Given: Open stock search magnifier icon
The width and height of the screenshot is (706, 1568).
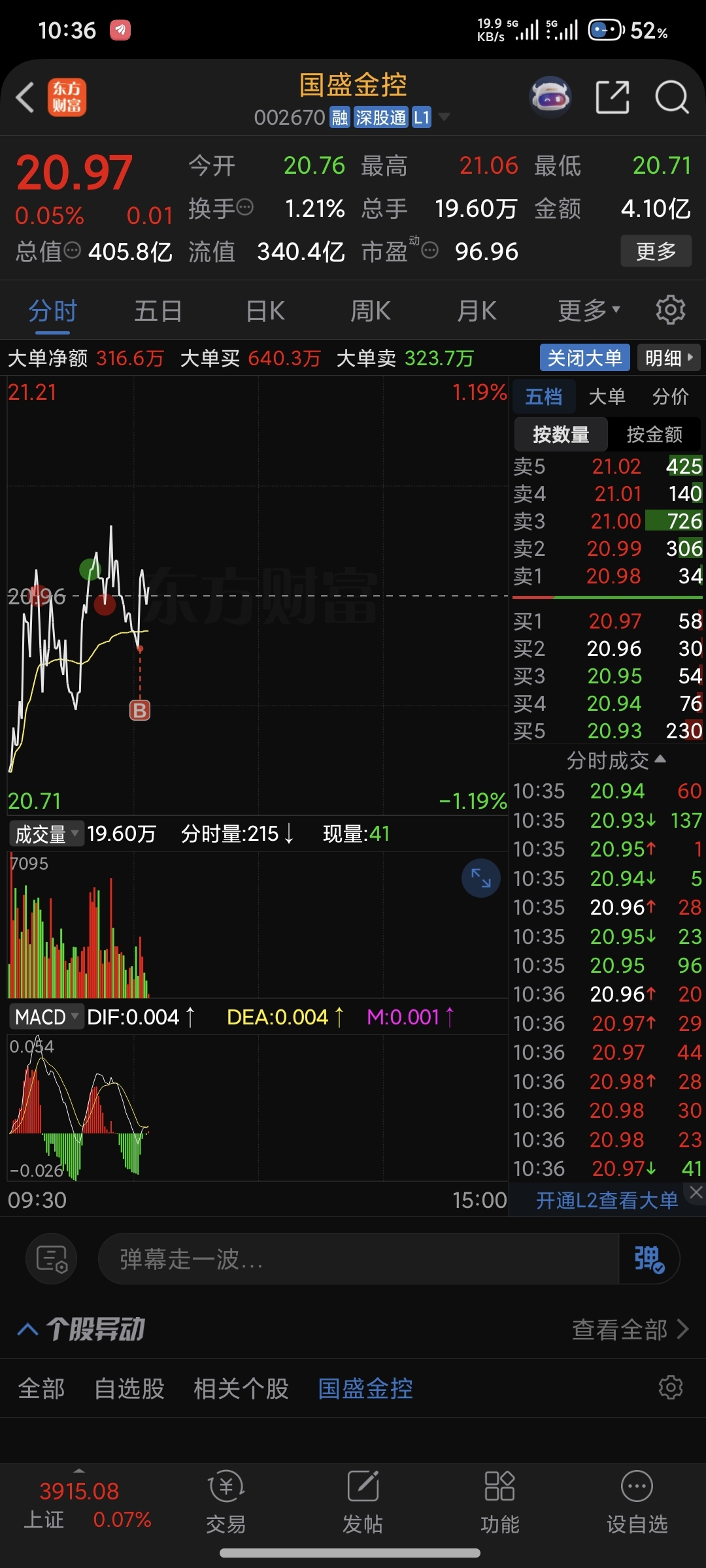Looking at the screenshot, I should 671,98.
